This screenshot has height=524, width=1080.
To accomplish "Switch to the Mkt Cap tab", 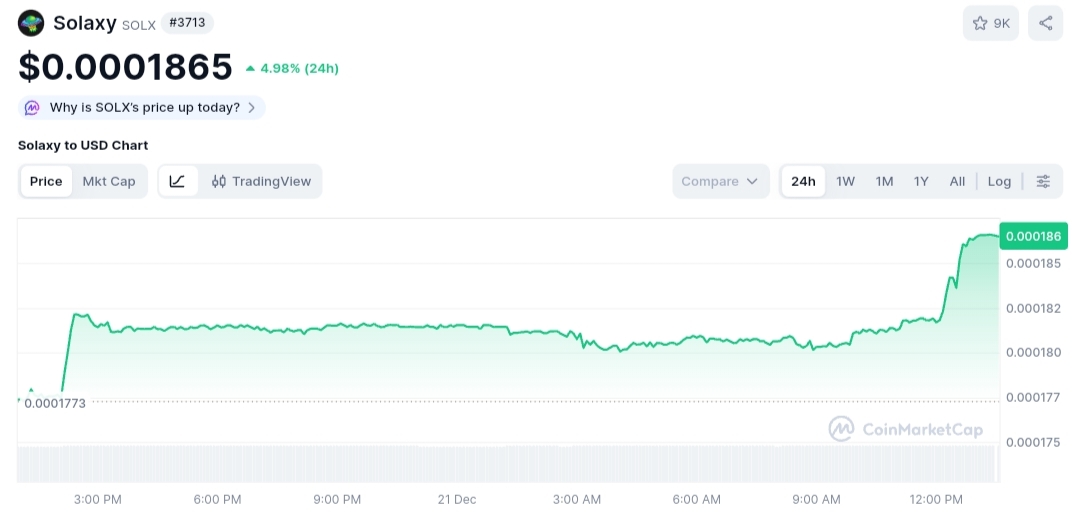I will pyautogui.click(x=109, y=181).
